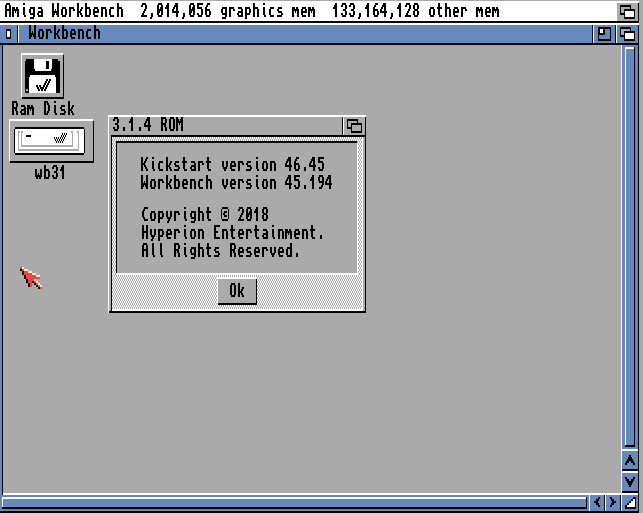Click the screen depth gadget in title bar
643x513 pixels.
pos(627,11)
